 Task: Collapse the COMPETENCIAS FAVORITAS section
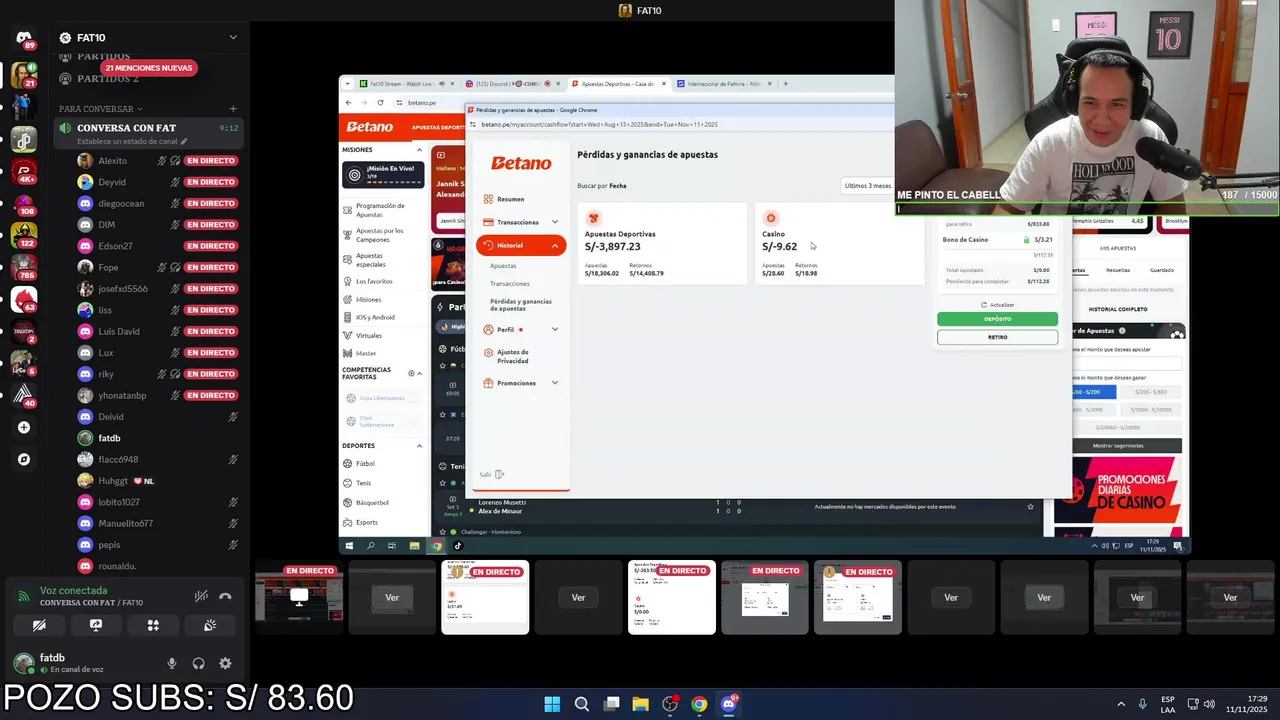tap(419, 373)
